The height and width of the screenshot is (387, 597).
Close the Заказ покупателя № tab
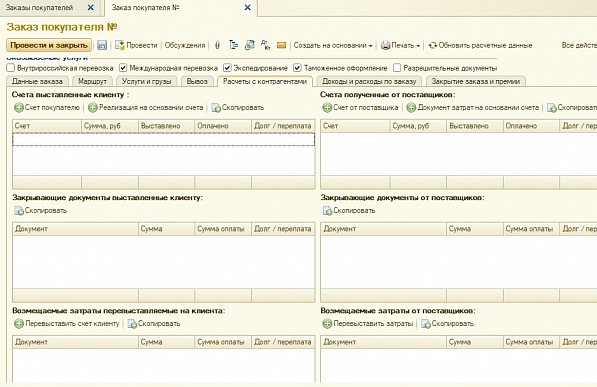coord(247,8)
